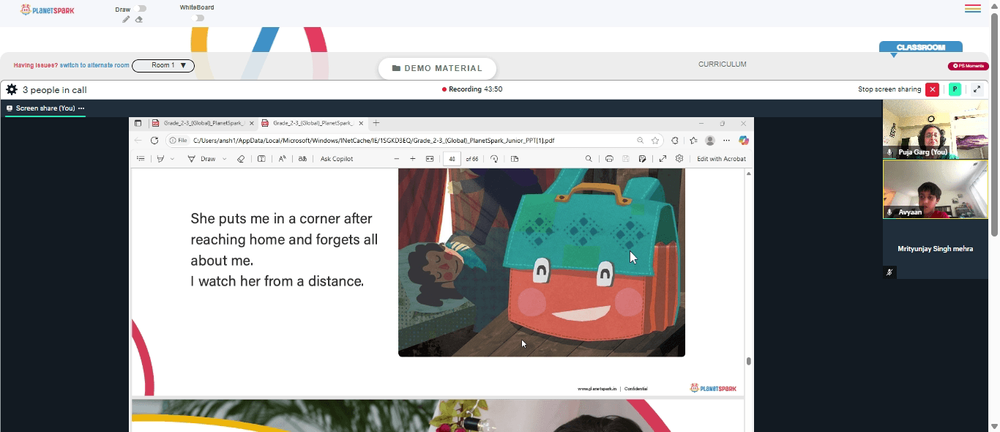The image size is (1000, 432).
Task: Click the PDF save as icon
Action: coord(642,159)
